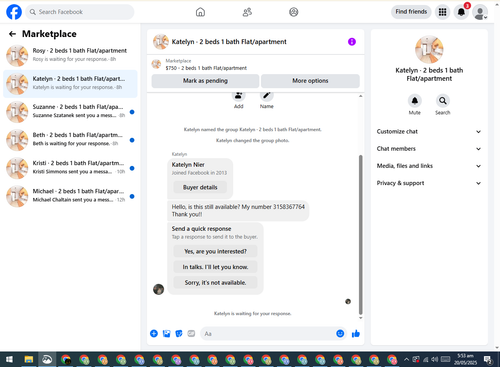Click into the Search Facebook field
This screenshot has height=367, width=500.
pyautogui.click(x=80, y=12)
